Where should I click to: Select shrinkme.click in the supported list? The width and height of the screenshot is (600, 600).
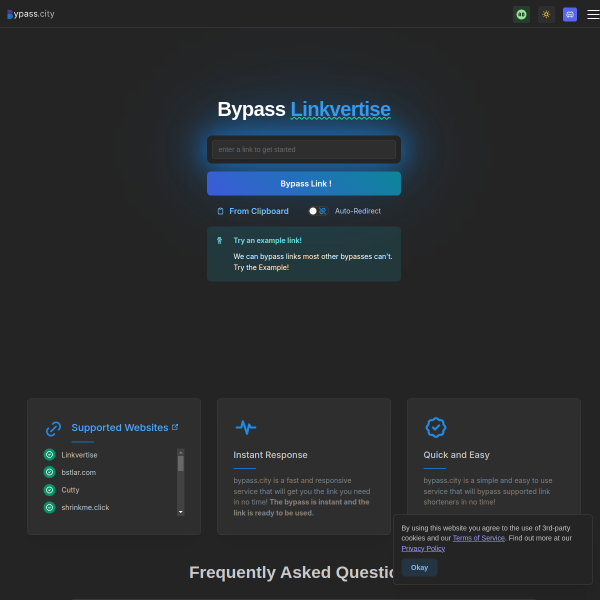85,508
